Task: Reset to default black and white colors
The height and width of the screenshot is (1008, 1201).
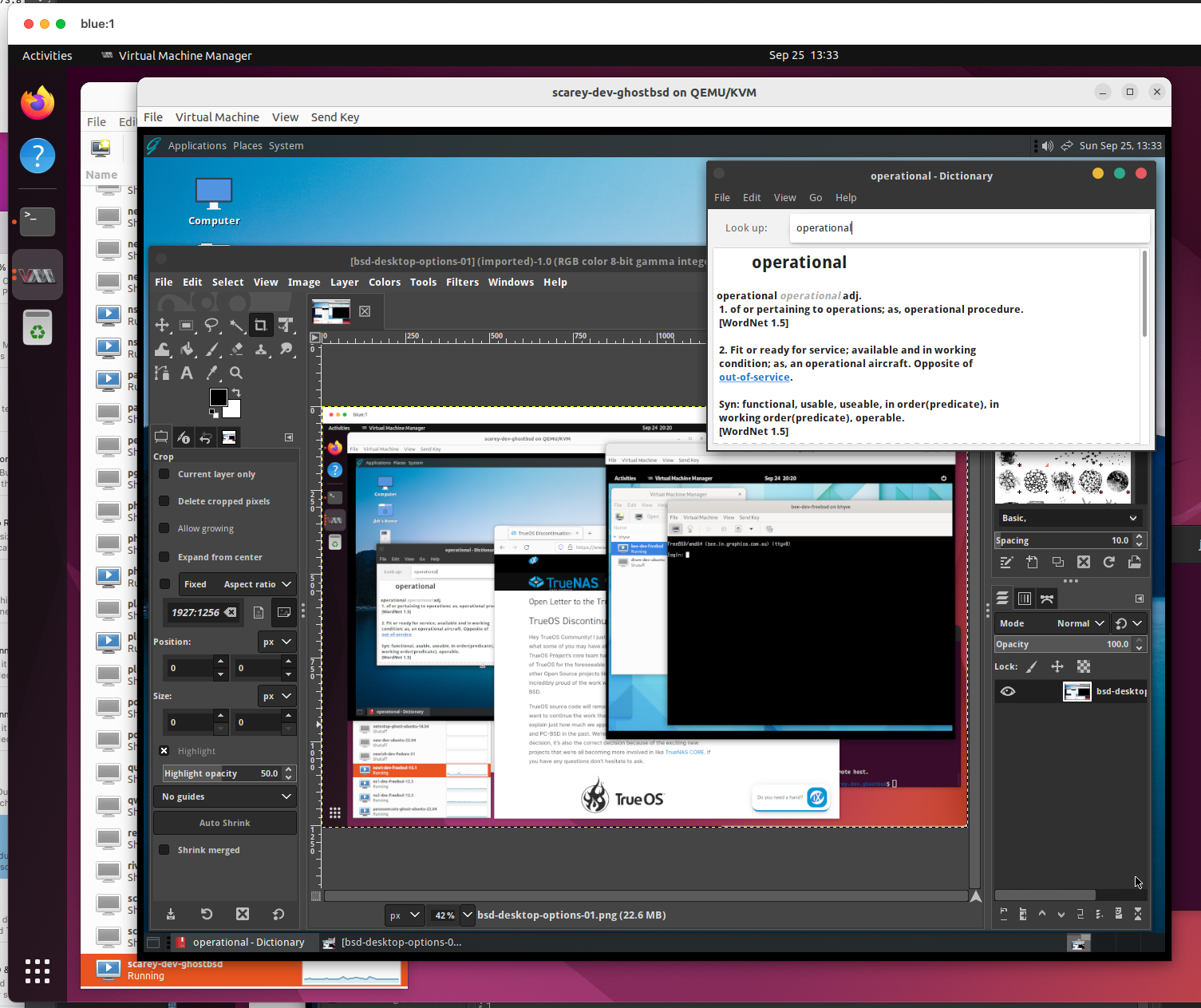Action: (213, 413)
